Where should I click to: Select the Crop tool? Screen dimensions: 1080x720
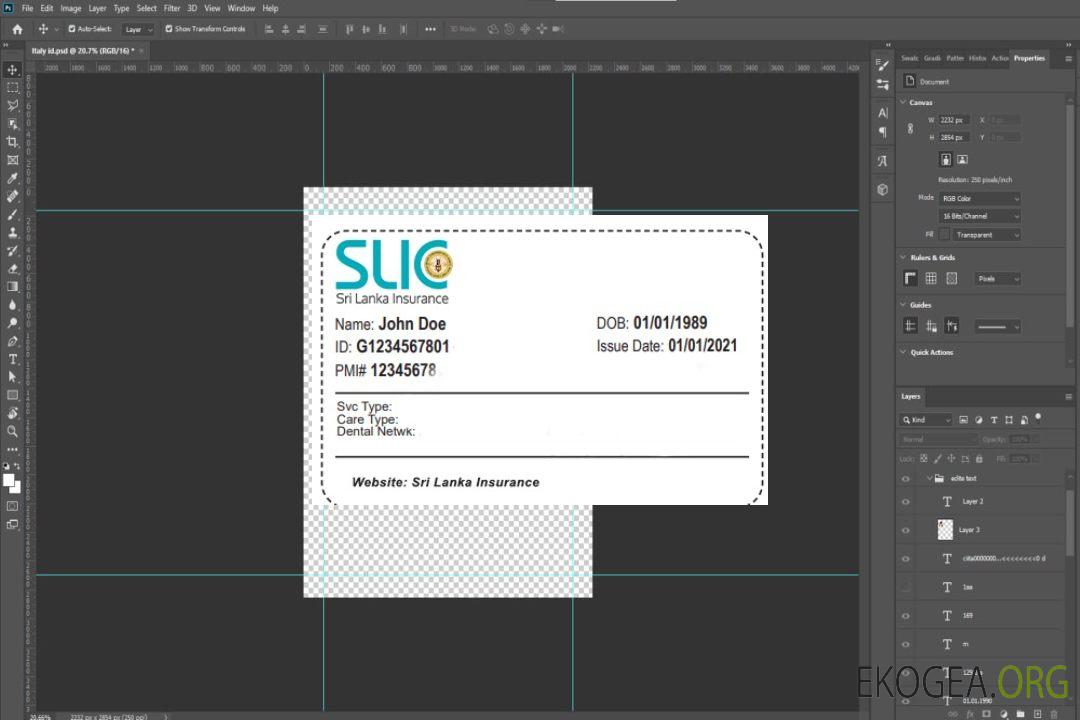[13, 142]
